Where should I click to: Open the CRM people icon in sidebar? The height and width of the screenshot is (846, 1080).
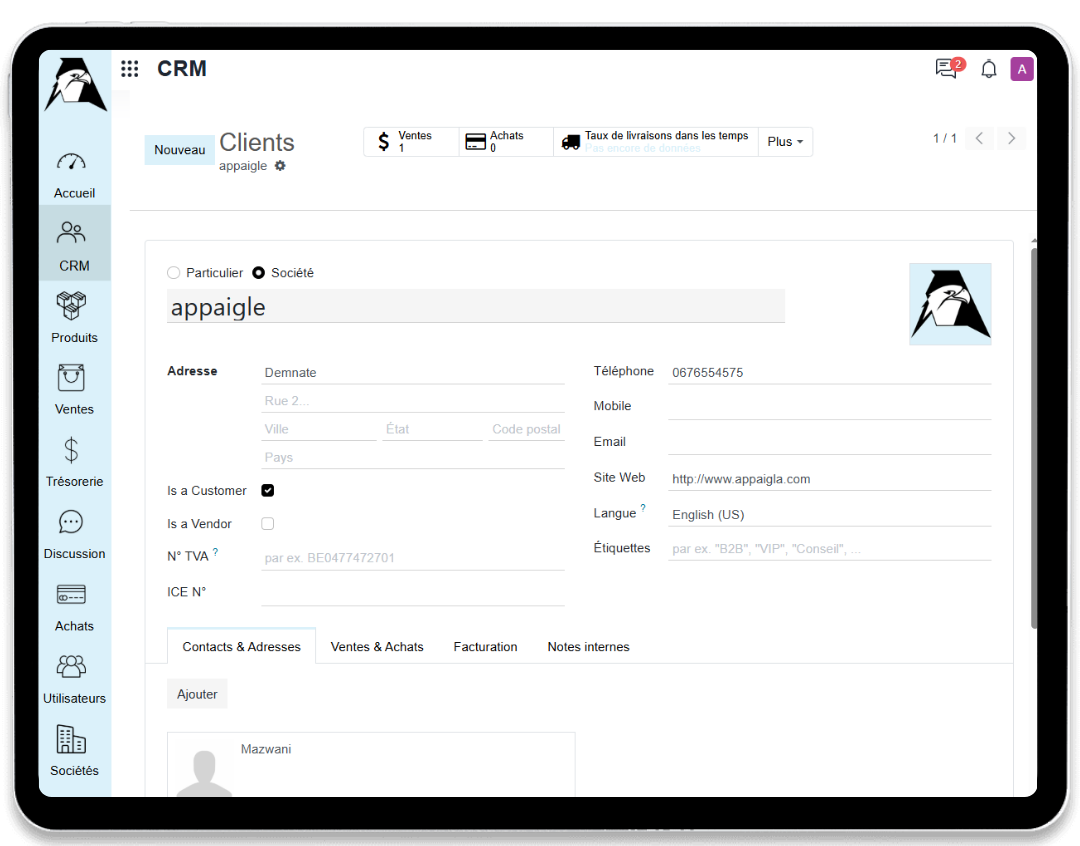coord(71,233)
